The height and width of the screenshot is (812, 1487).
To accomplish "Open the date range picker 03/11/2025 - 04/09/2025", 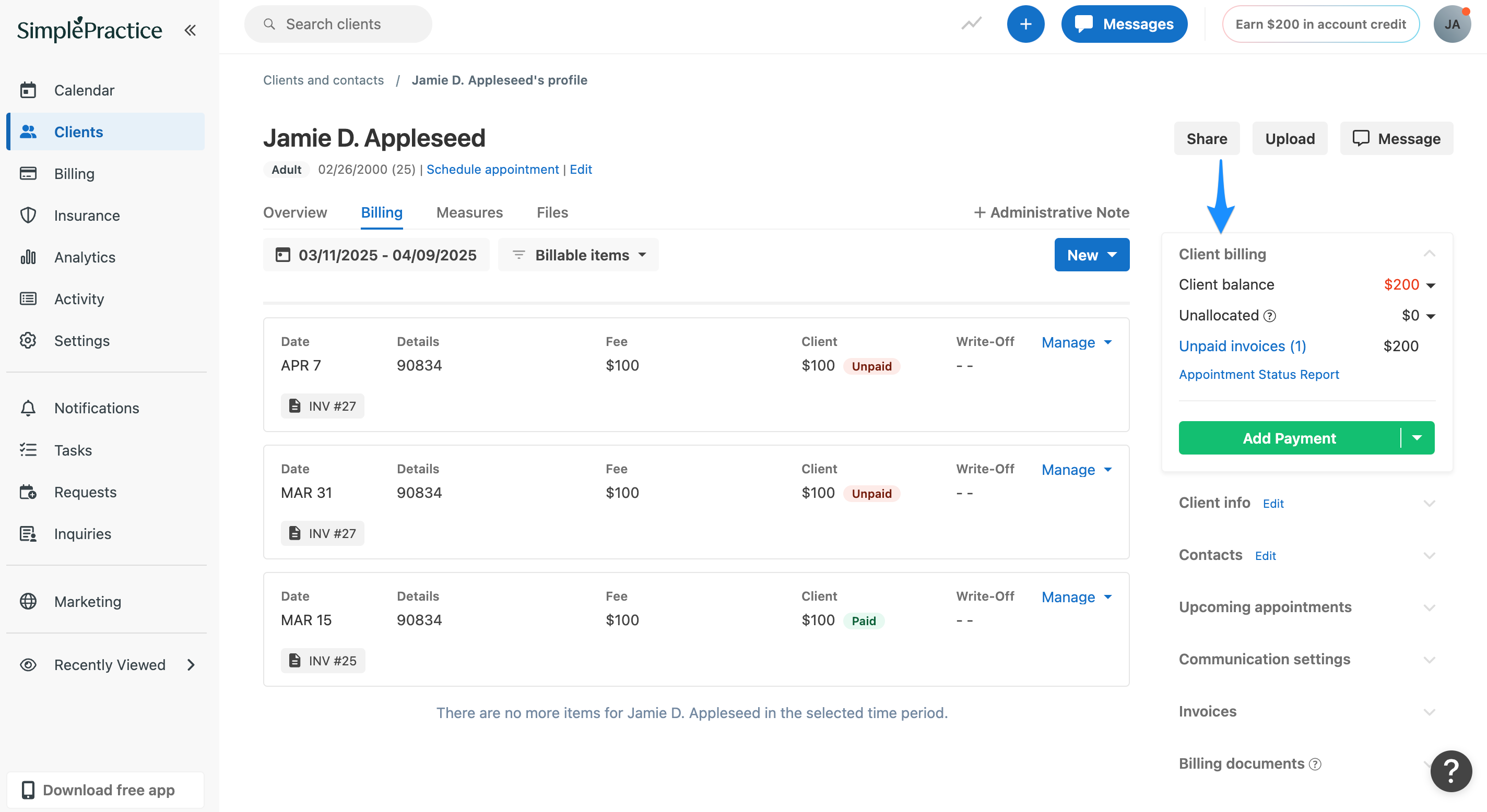I will 376,255.
